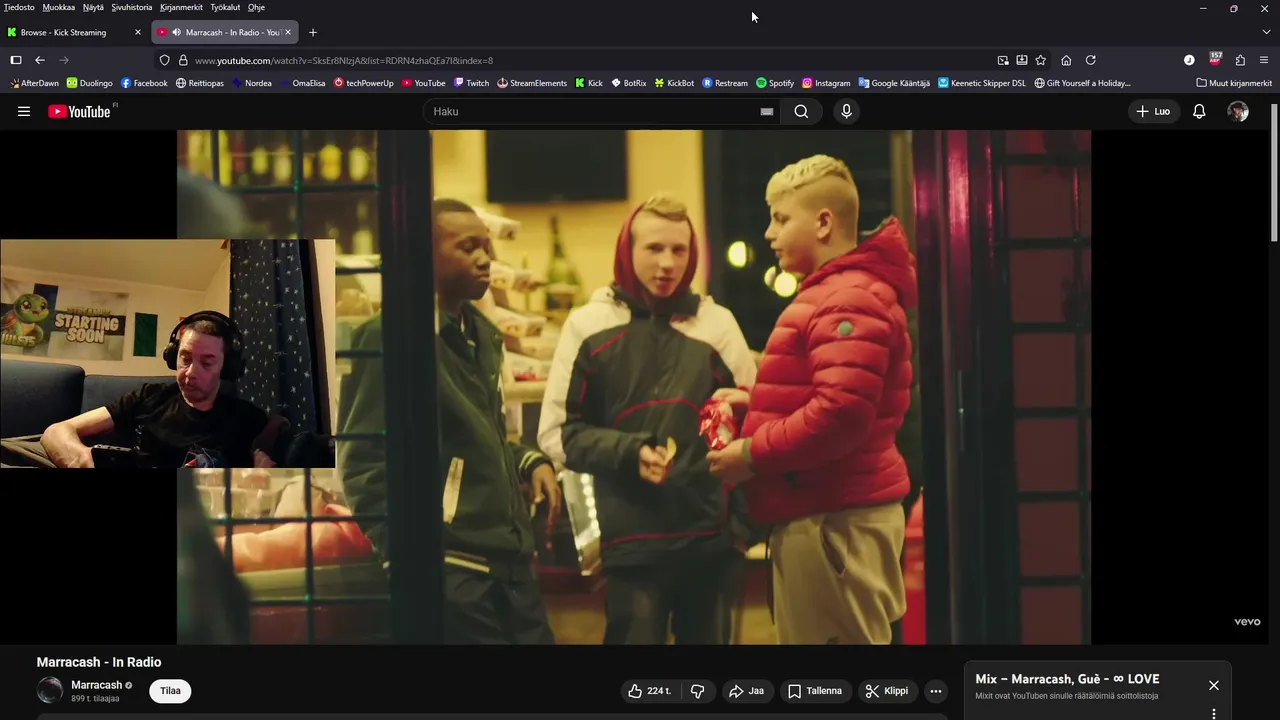1280x720 pixels.
Task: Mute the playing Marracash tab audio
Action: coord(176,32)
